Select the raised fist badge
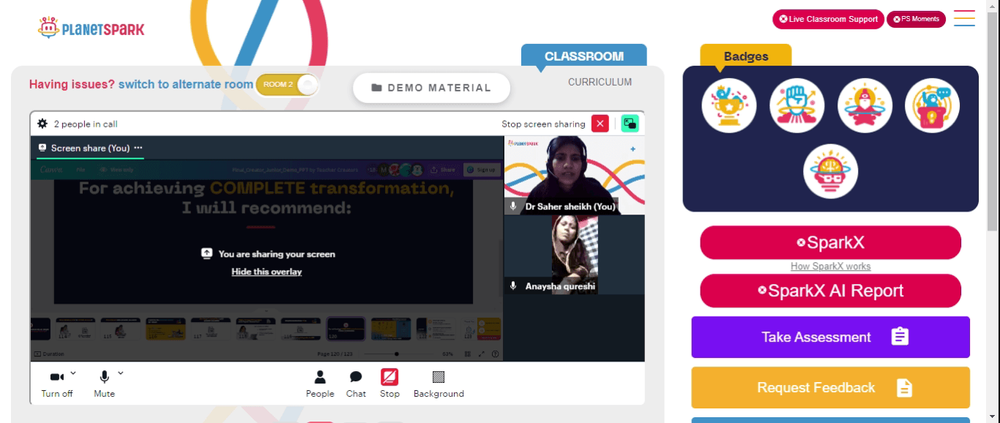The image size is (1000, 423). [797, 105]
